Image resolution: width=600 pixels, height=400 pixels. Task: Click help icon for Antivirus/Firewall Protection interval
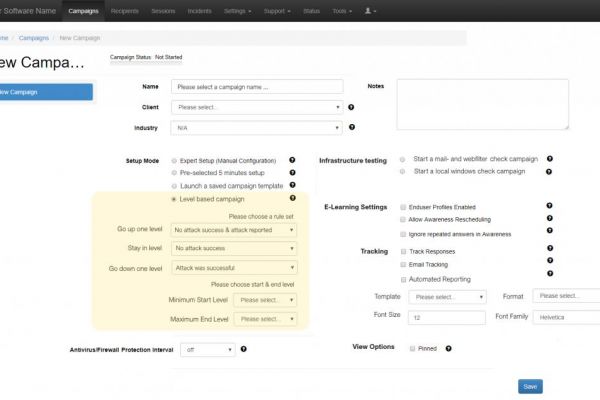pos(243,349)
